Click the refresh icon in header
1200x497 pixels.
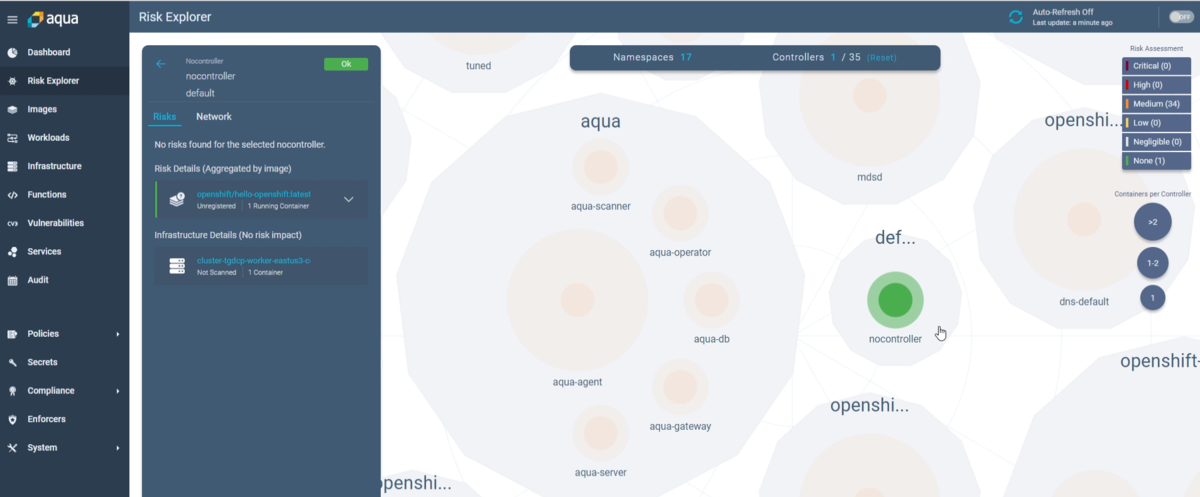click(1016, 17)
